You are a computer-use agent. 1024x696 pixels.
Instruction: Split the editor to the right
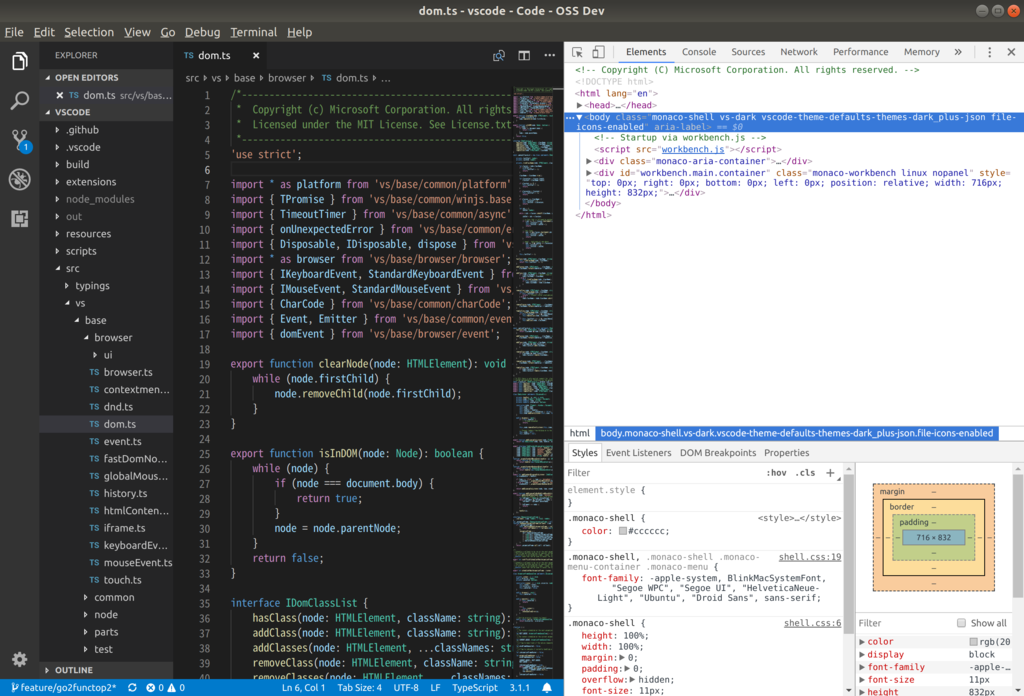coord(524,55)
